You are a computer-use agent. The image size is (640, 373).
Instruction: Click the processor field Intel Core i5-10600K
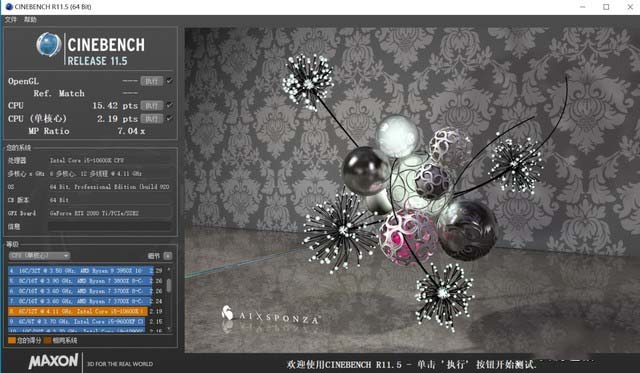110,160
